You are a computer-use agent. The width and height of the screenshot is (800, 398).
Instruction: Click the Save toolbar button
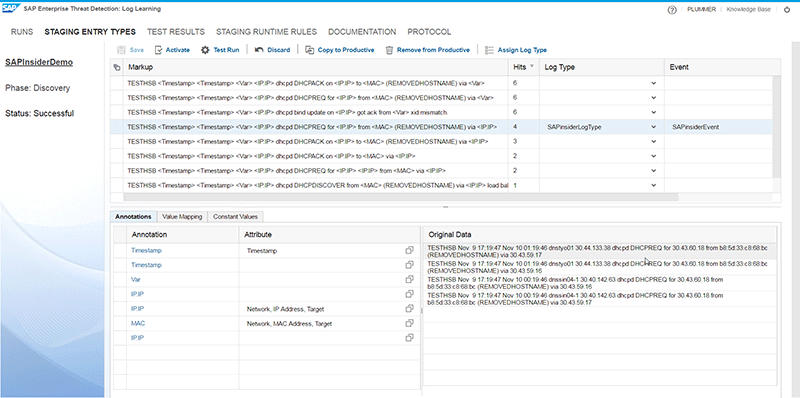pos(130,50)
